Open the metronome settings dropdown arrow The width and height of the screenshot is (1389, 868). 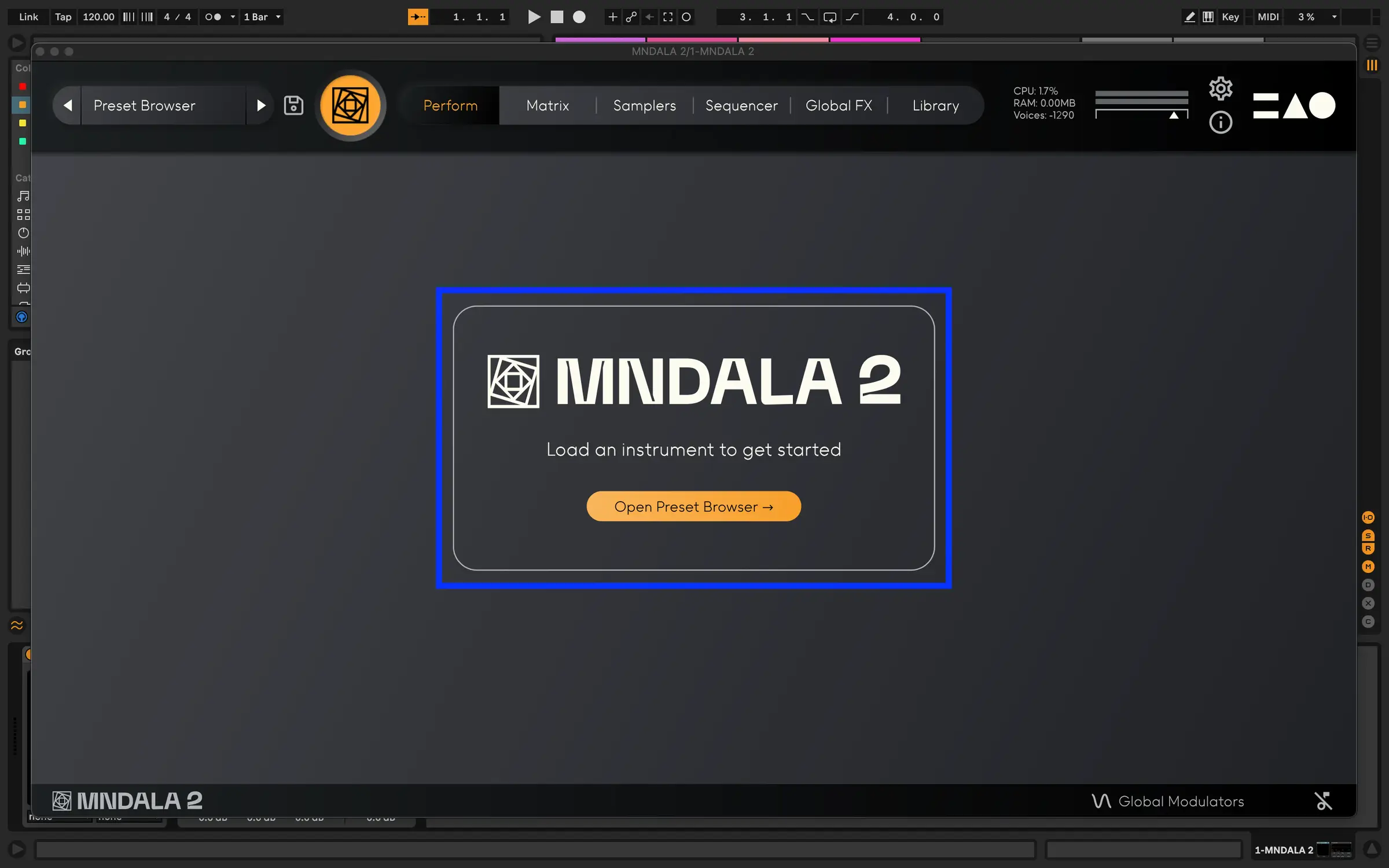233,17
